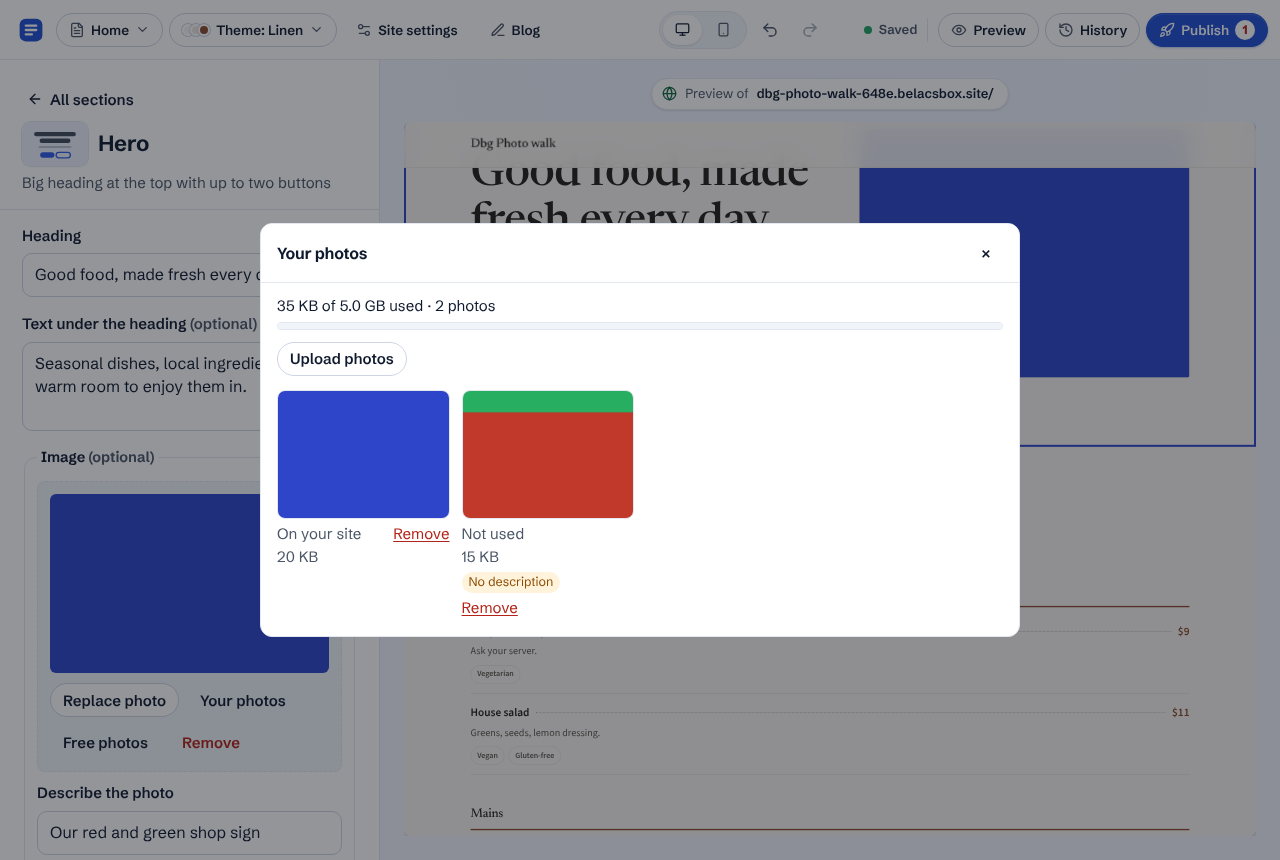The width and height of the screenshot is (1280, 860).
Task: Click the undo arrow icon
Action: click(770, 30)
